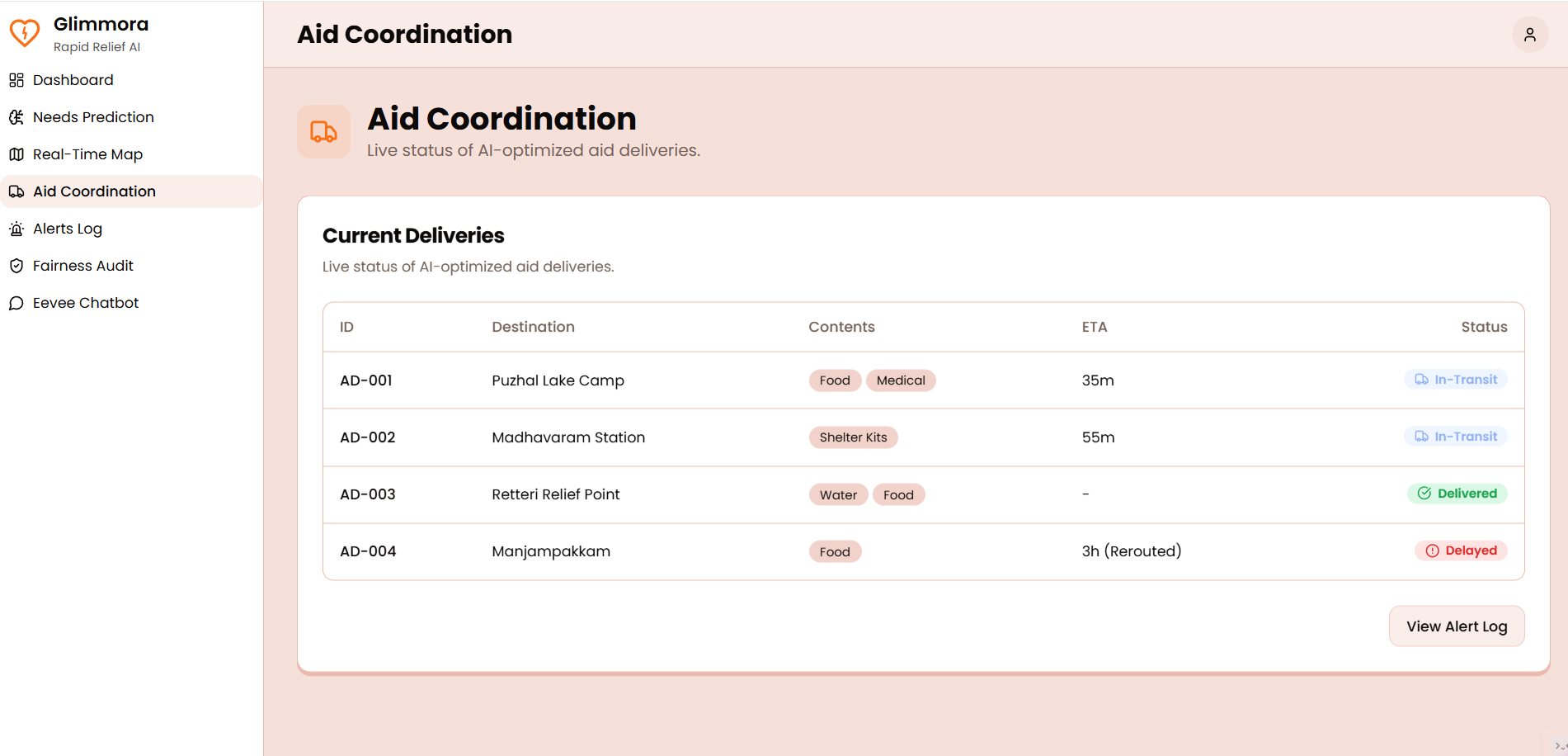Click the Eevee Chatbot speech bubble icon
This screenshot has width=1568, height=756.
(x=16, y=303)
